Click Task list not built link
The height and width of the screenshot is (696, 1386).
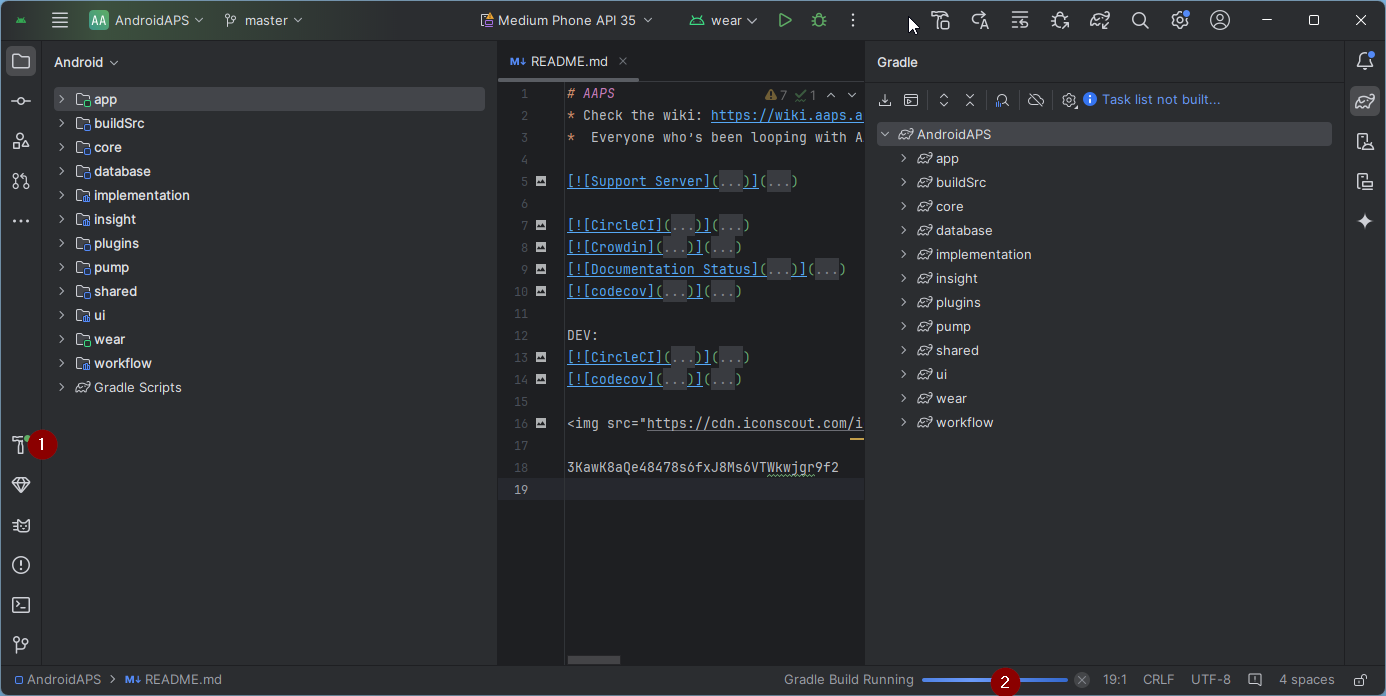1161,100
